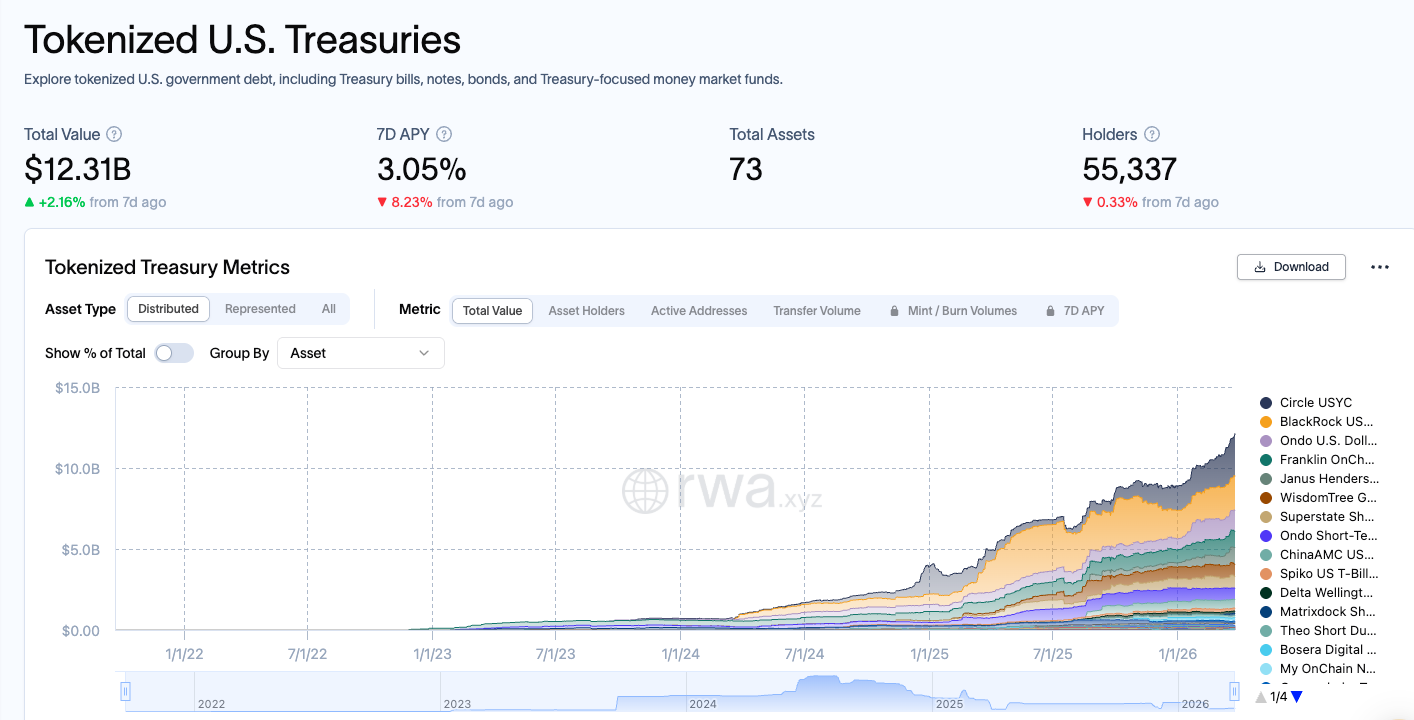Screen dimensions: 1414x720
Task: Click the 7D APY info help icon
Action: (444, 134)
